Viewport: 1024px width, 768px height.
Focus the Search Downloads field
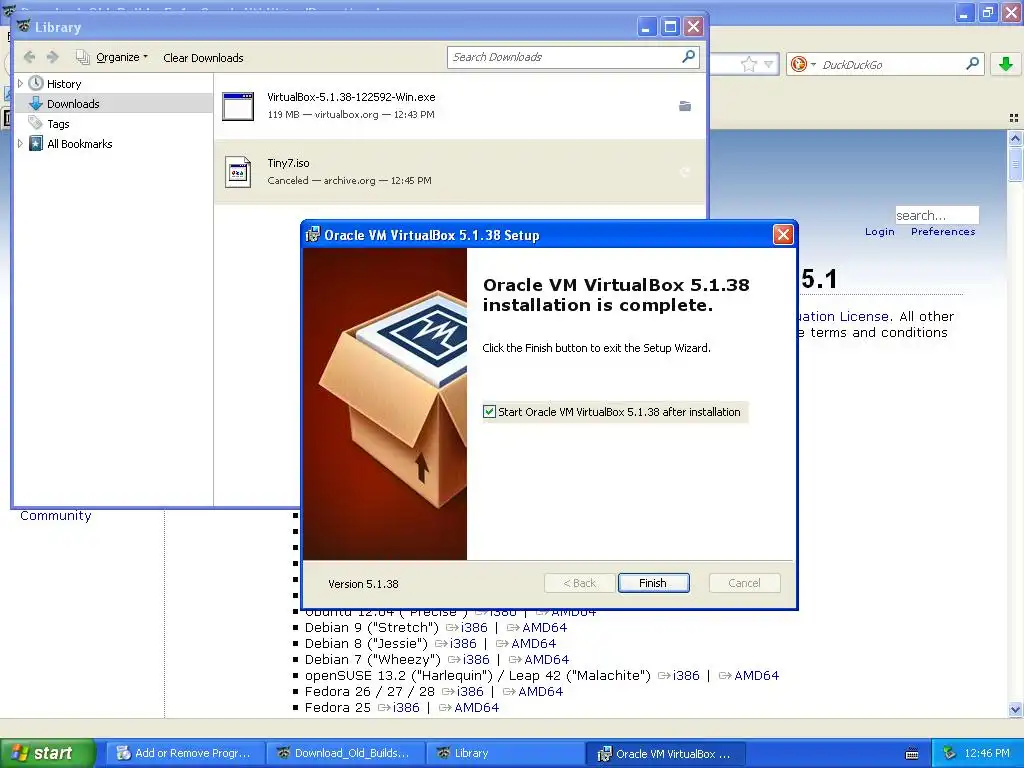click(x=565, y=57)
